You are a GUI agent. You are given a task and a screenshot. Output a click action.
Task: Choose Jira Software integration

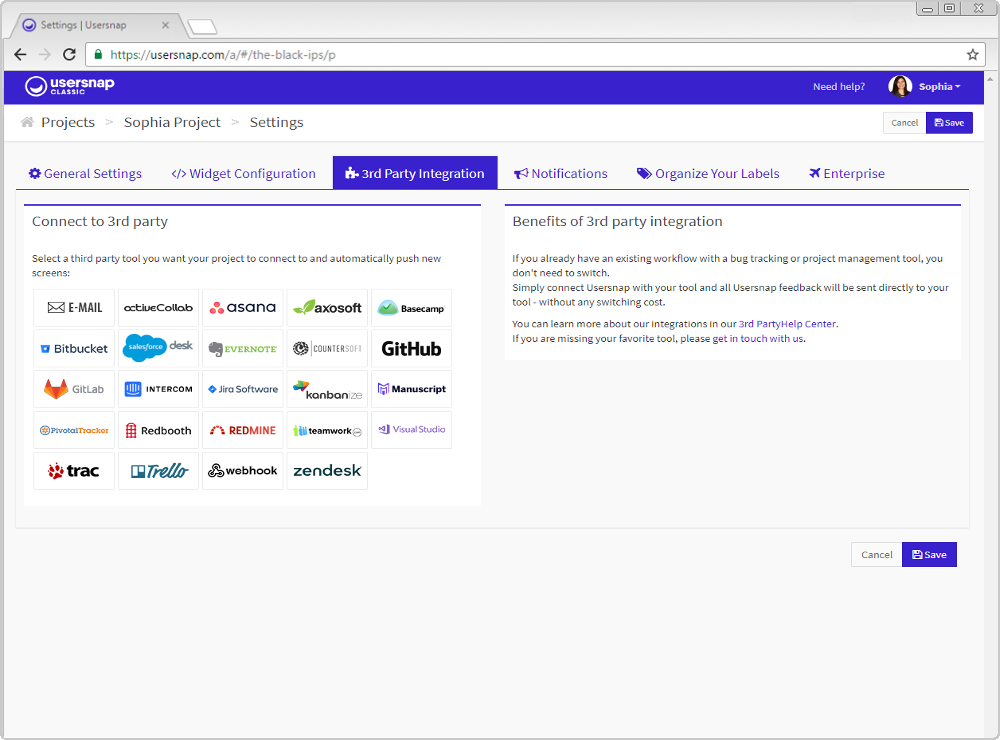[x=243, y=389]
